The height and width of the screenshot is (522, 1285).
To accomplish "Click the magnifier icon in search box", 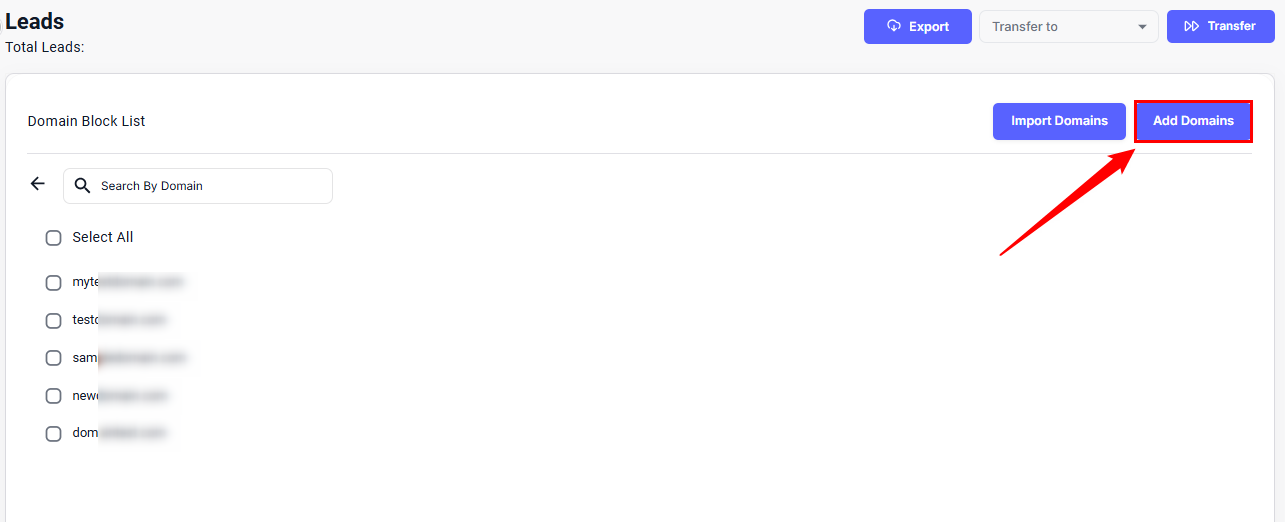I will (x=83, y=186).
